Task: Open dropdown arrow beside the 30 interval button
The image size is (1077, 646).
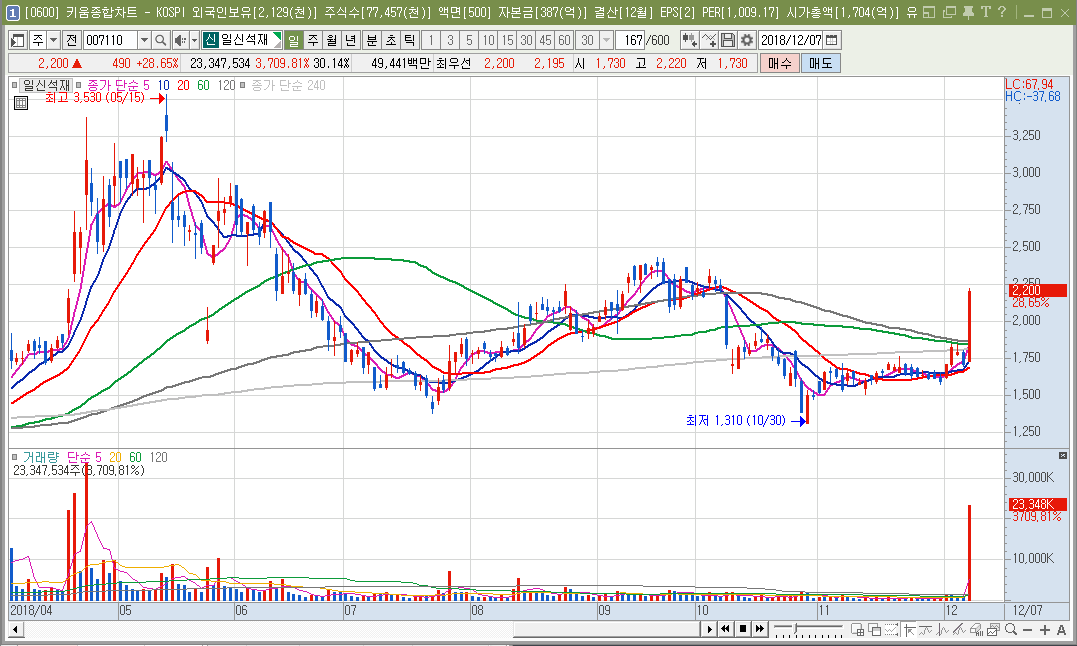Action: tap(606, 40)
